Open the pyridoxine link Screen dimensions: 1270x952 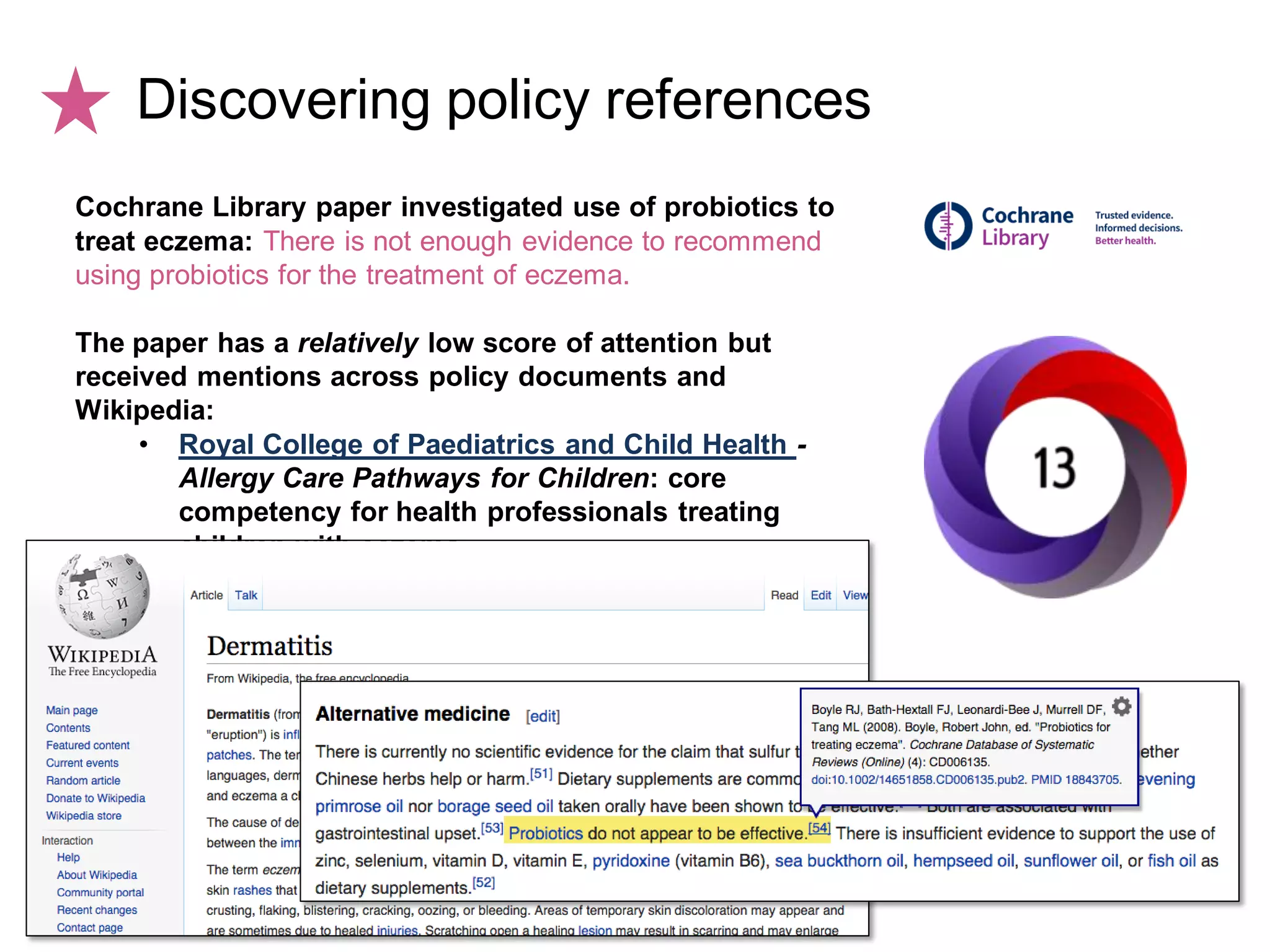point(631,861)
